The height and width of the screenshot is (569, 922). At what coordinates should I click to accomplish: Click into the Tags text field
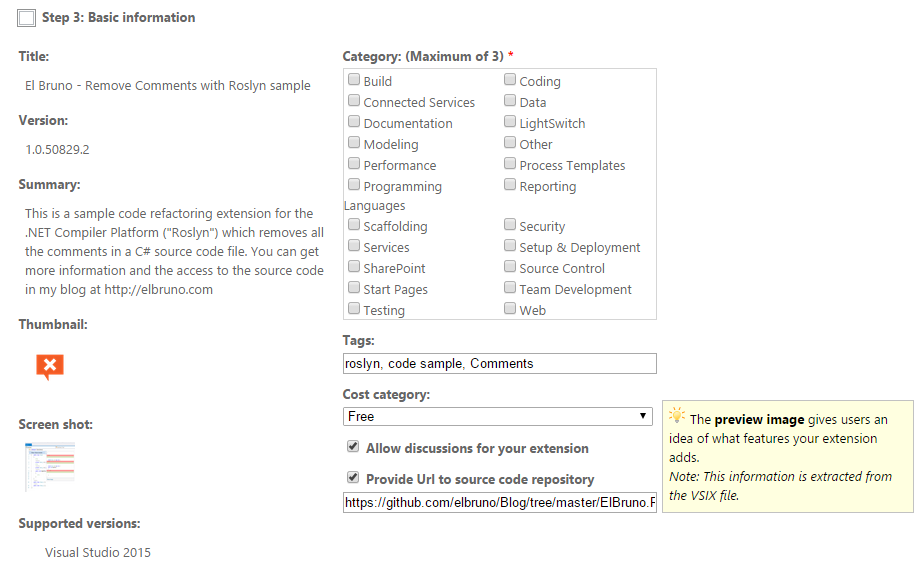(x=499, y=364)
